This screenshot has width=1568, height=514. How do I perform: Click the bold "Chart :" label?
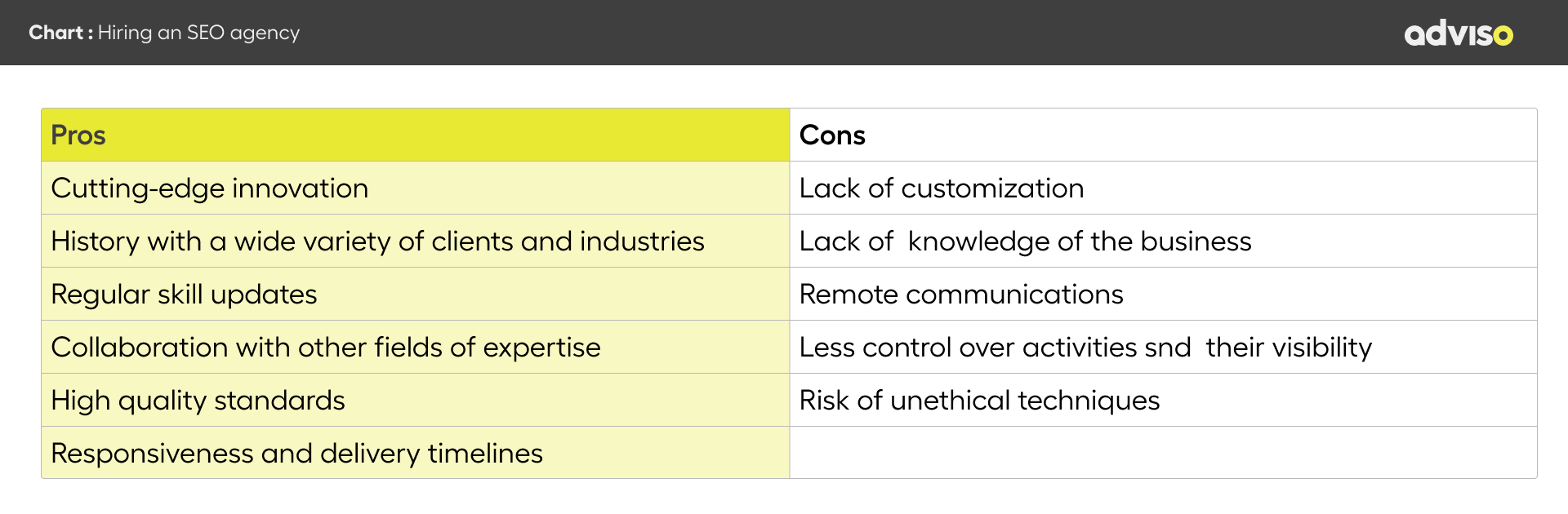(x=60, y=33)
